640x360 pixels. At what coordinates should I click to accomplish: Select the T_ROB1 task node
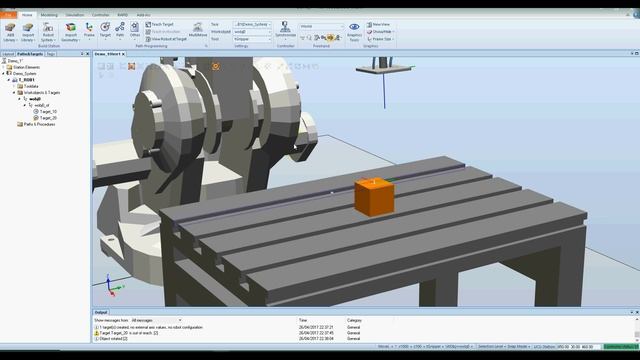(x=26, y=80)
